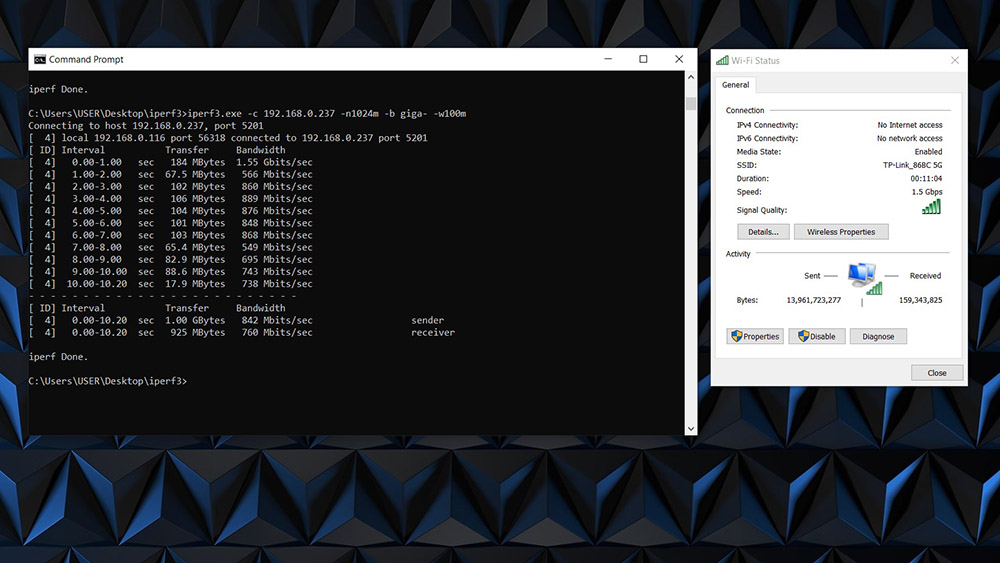This screenshot has height=563, width=1000.
Task: Close the Command Prompt window
Action: pos(679,59)
